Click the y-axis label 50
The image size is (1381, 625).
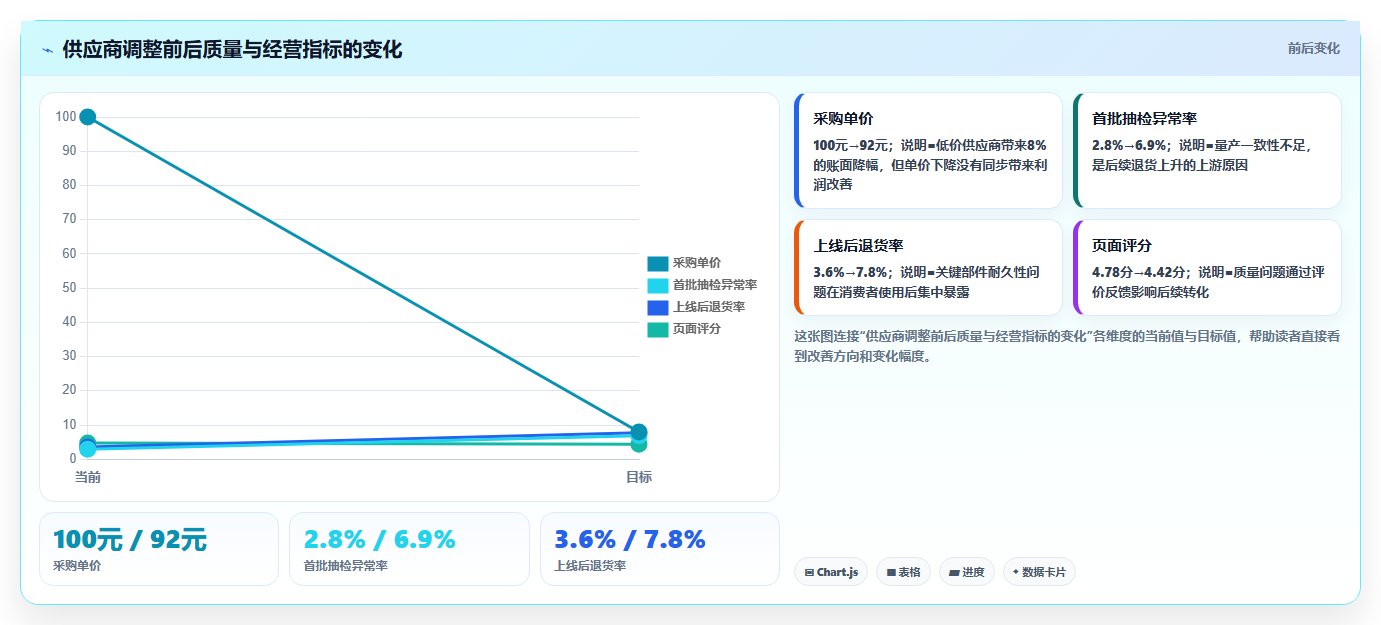point(69,288)
